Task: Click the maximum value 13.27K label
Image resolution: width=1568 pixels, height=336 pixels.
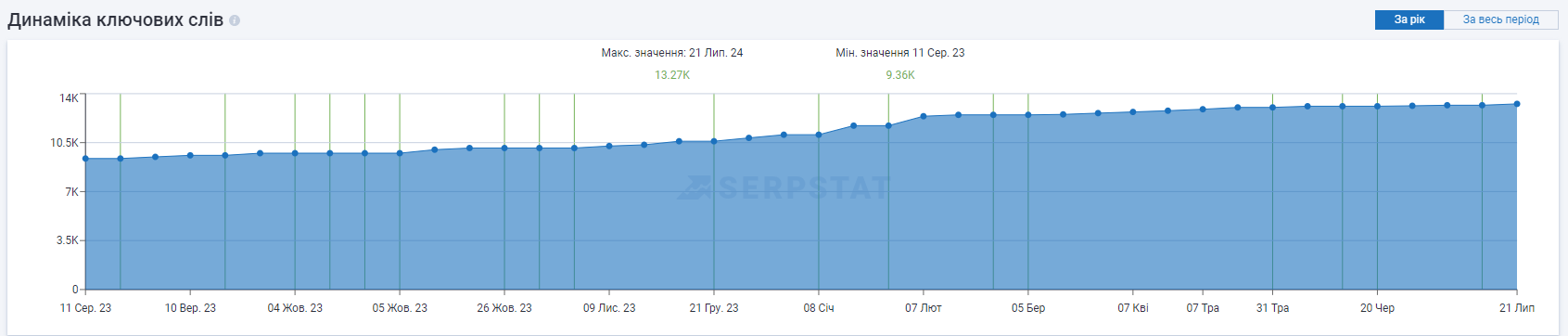Action: tap(672, 75)
